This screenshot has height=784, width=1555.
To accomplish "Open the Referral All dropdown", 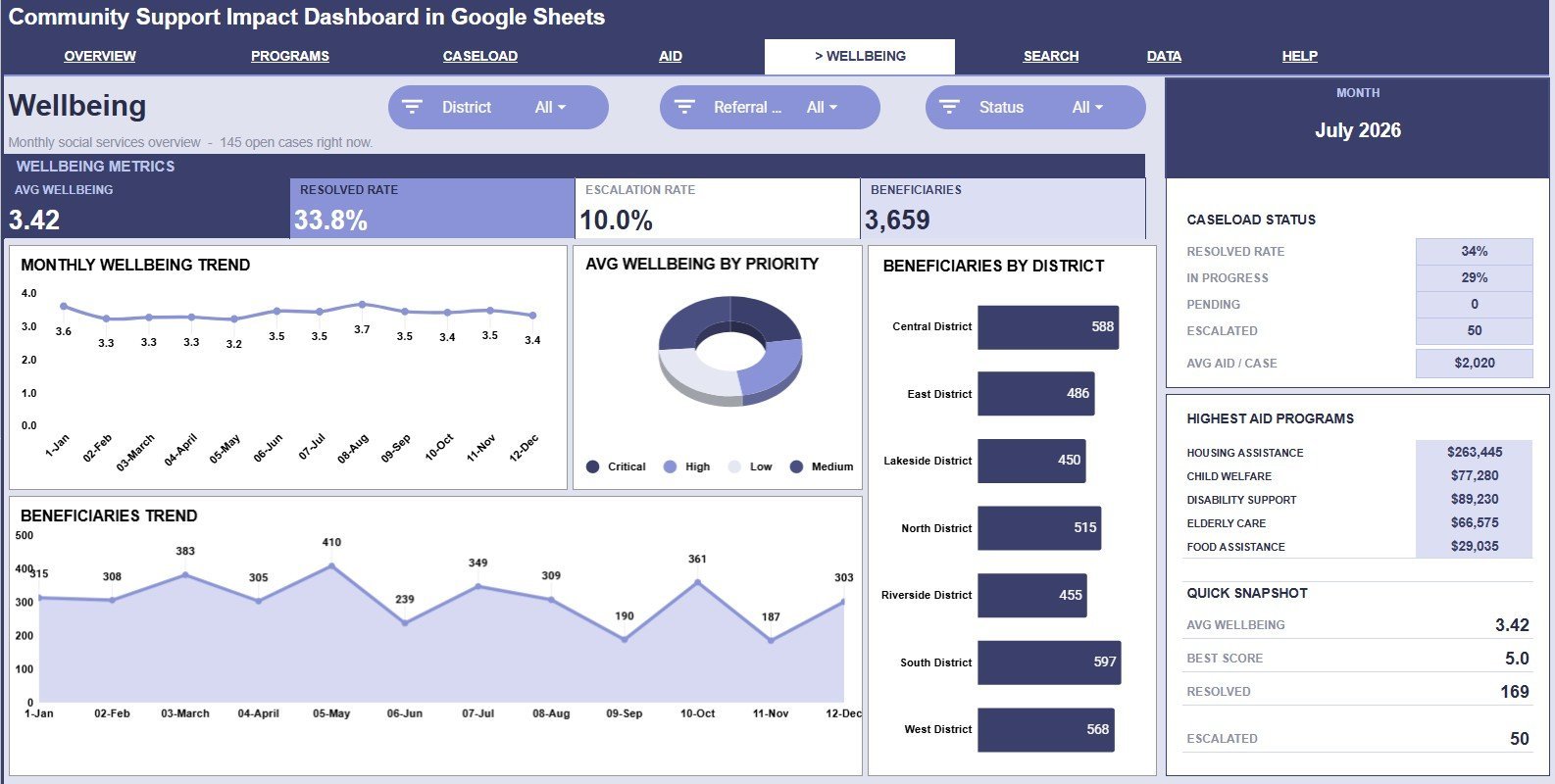I will [x=822, y=107].
